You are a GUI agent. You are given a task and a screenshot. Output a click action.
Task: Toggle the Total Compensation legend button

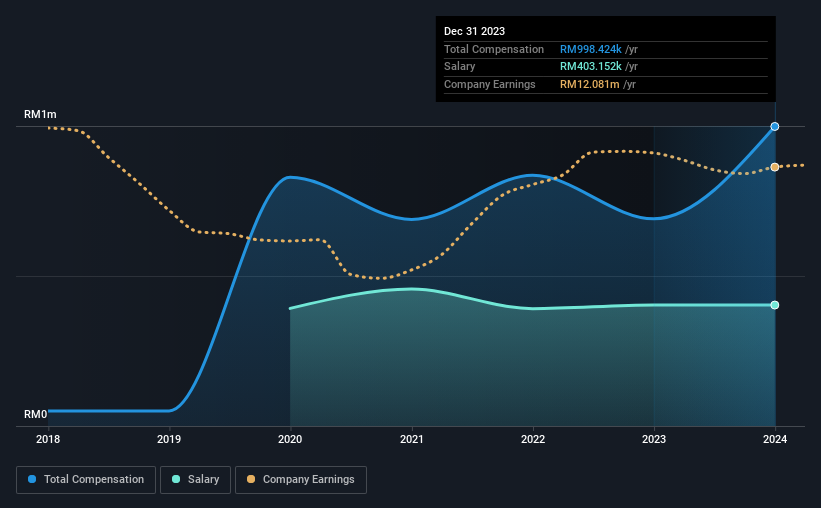coord(86,480)
